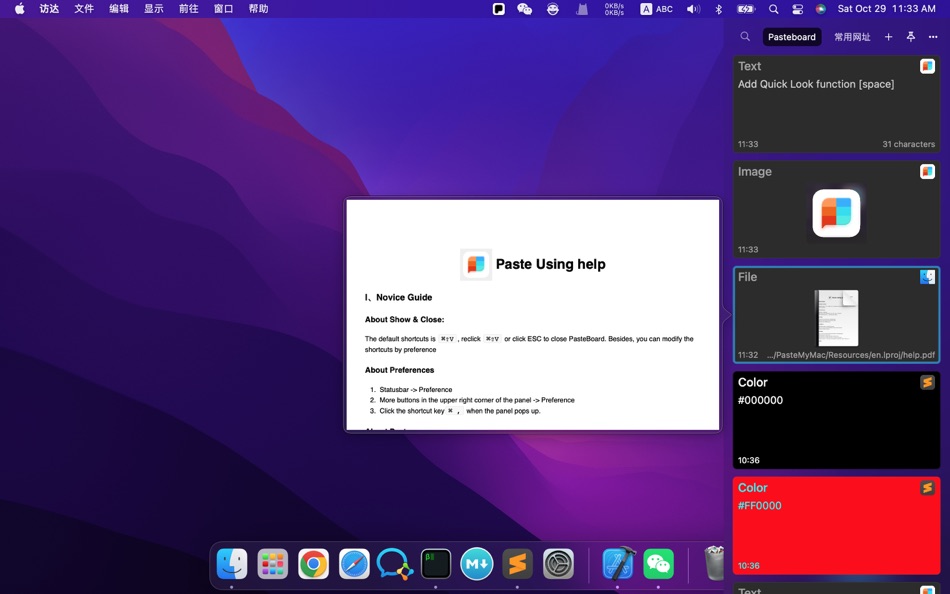The width and height of the screenshot is (950, 594).
Task: Launch Sublime Text from the Dock
Action: coord(517,564)
